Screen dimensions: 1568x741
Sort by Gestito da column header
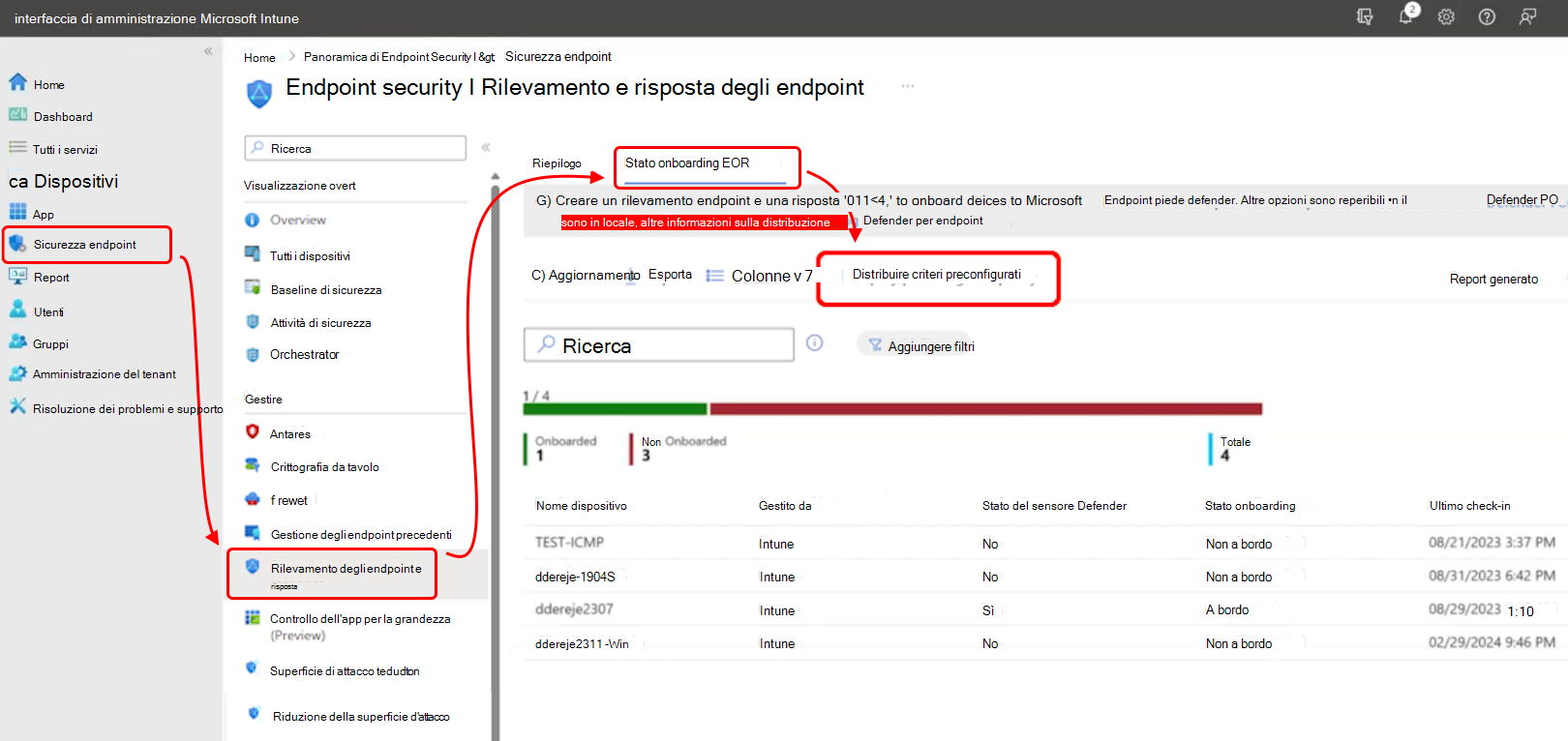point(785,506)
